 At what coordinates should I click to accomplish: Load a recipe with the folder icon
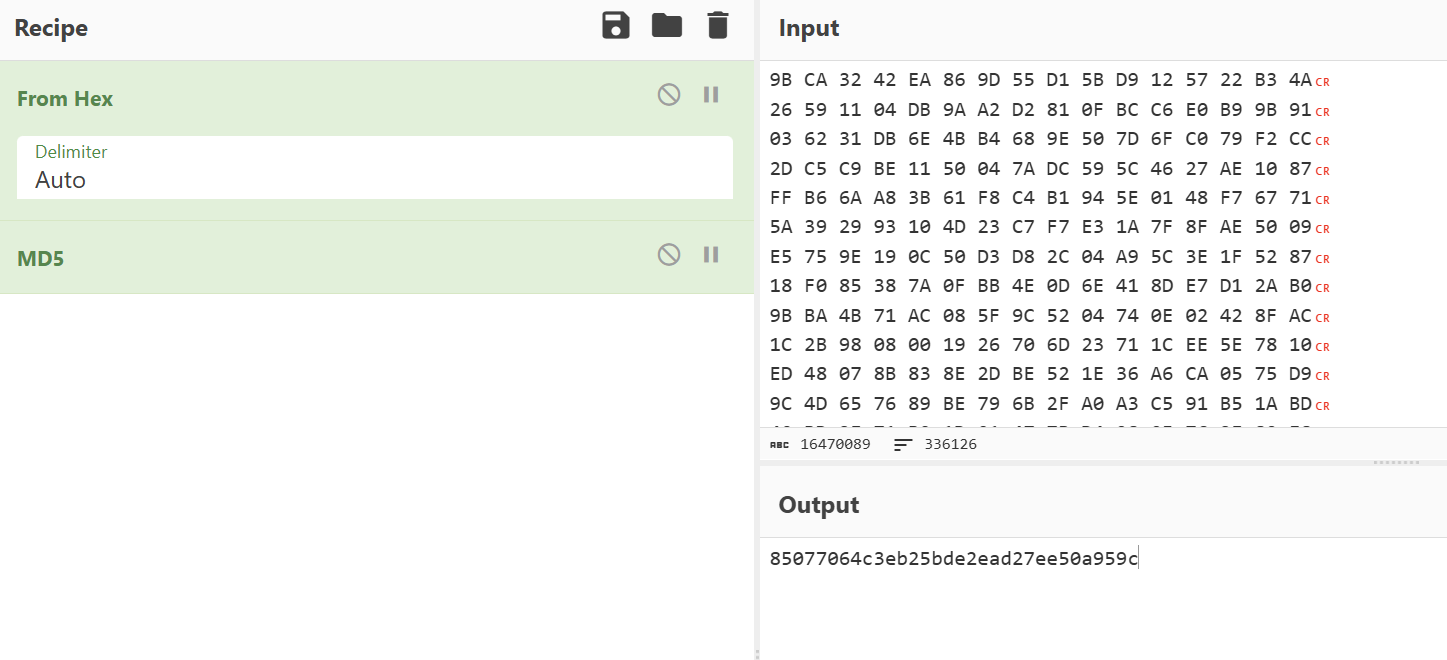tap(667, 26)
